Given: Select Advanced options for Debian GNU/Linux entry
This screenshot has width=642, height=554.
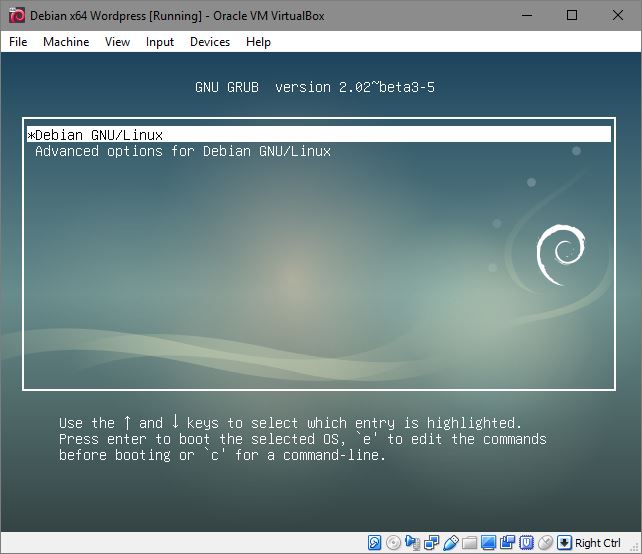Looking at the screenshot, I should tap(183, 151).
